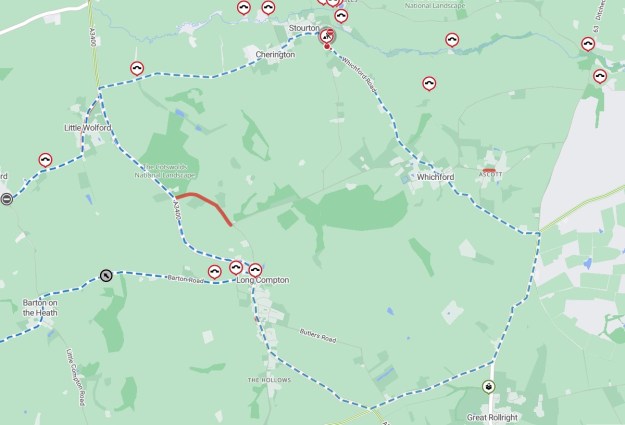Select the Great Rollright label
This screenshot has width=625, height=425.
tap(492, 417)
